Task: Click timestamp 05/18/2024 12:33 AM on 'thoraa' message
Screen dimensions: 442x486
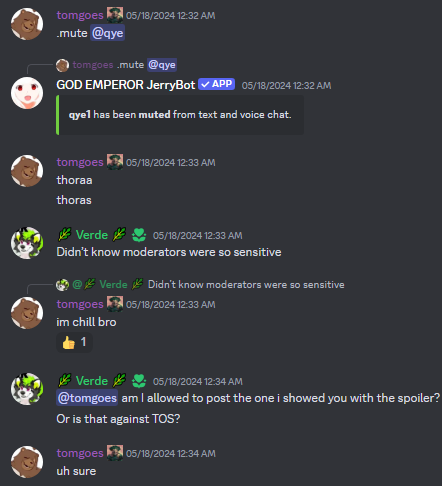Action: coord(171,163)
